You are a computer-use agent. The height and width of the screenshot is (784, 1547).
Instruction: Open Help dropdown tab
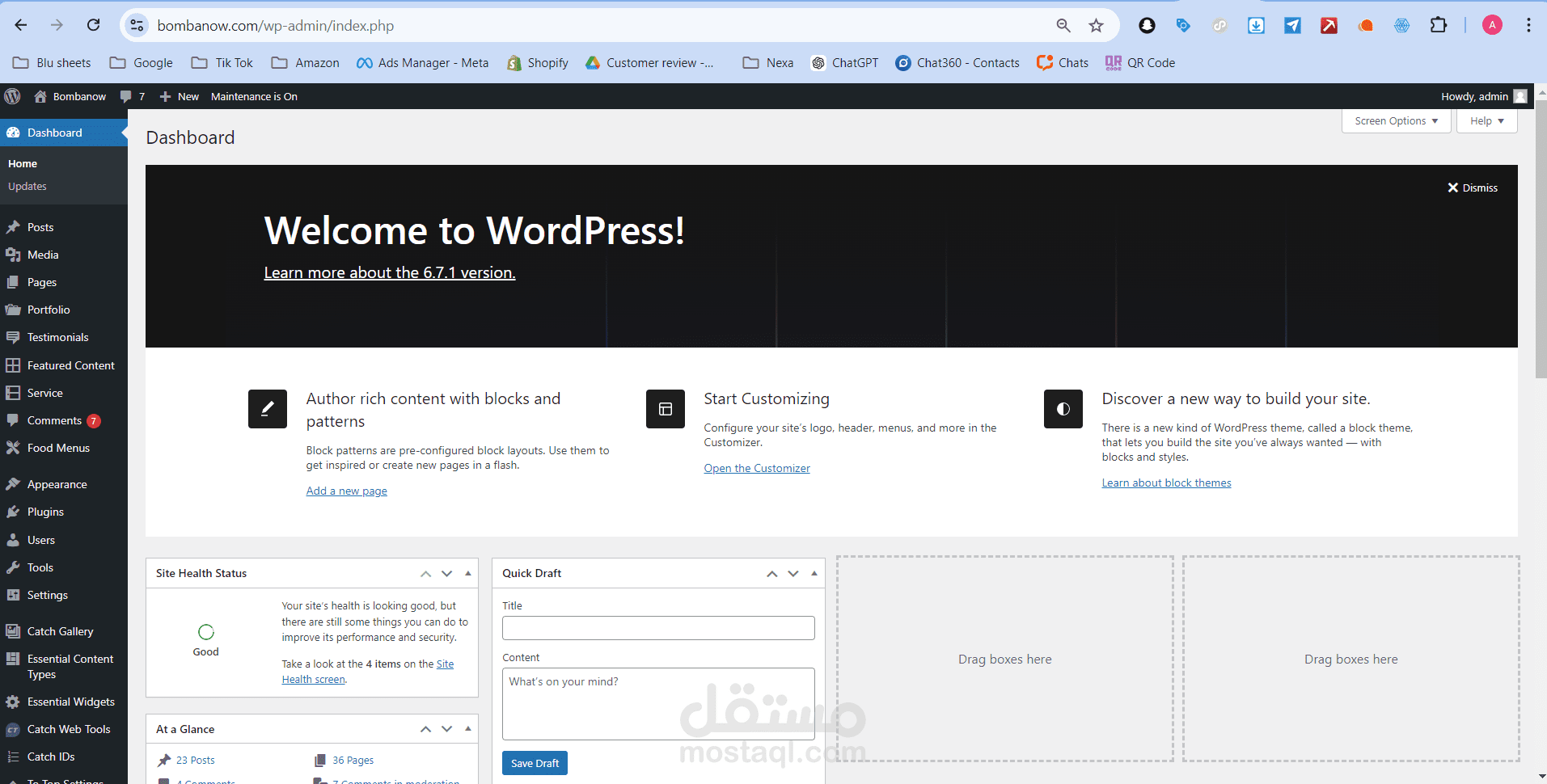point(1486,121)
